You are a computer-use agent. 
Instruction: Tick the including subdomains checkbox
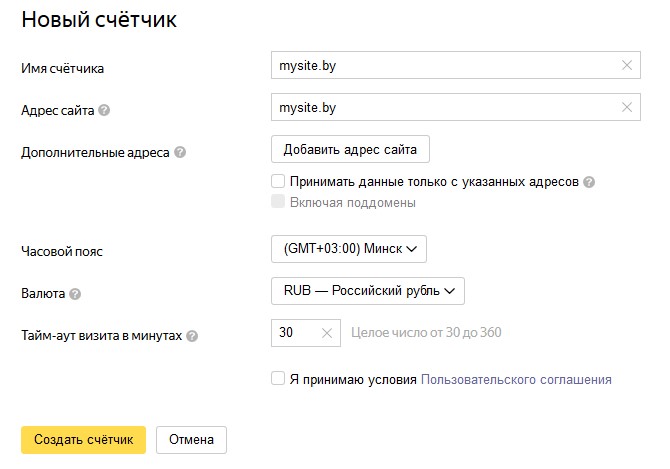pyautogui.click(x=278, y=202)
